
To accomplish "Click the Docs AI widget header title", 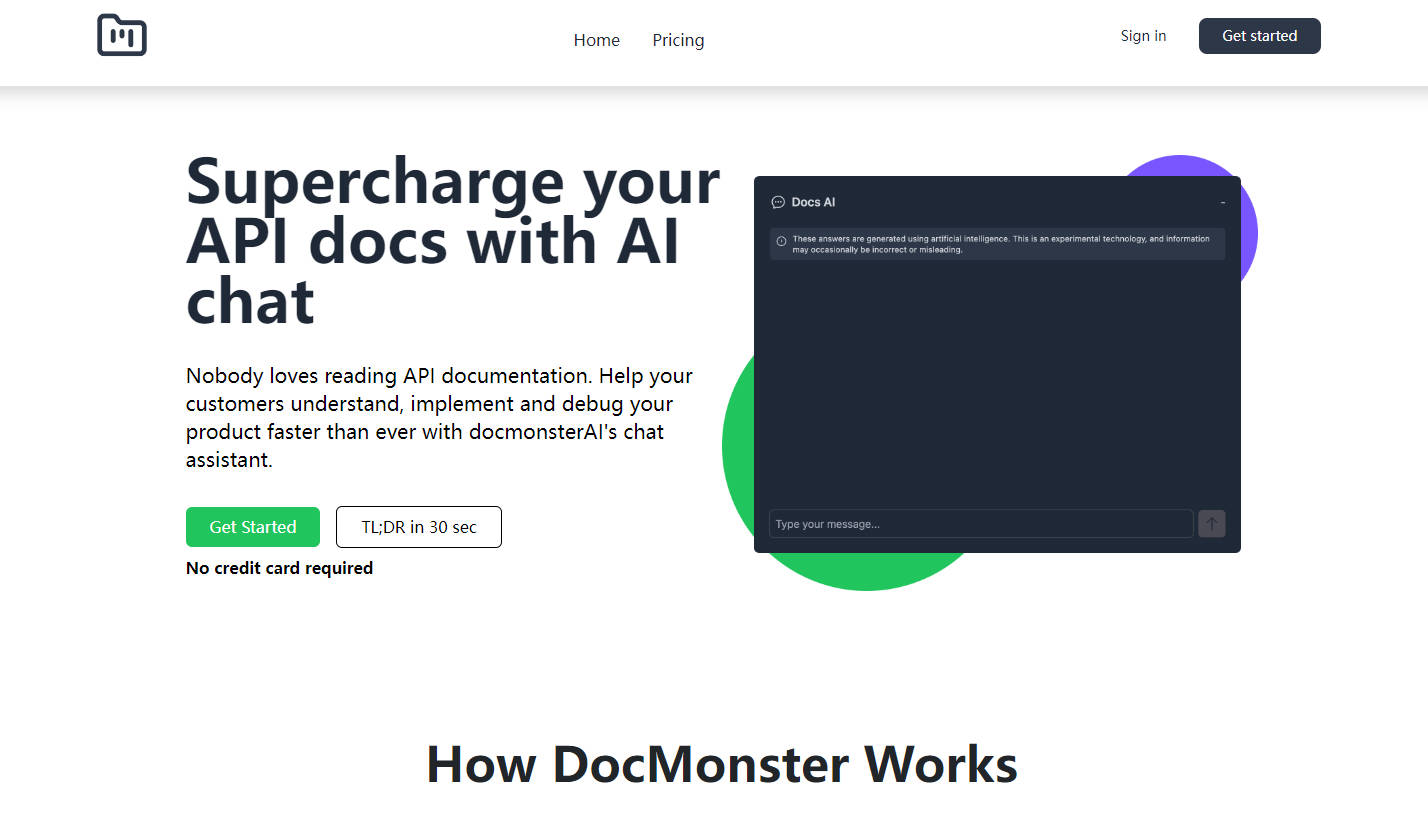I will (812, 201).
